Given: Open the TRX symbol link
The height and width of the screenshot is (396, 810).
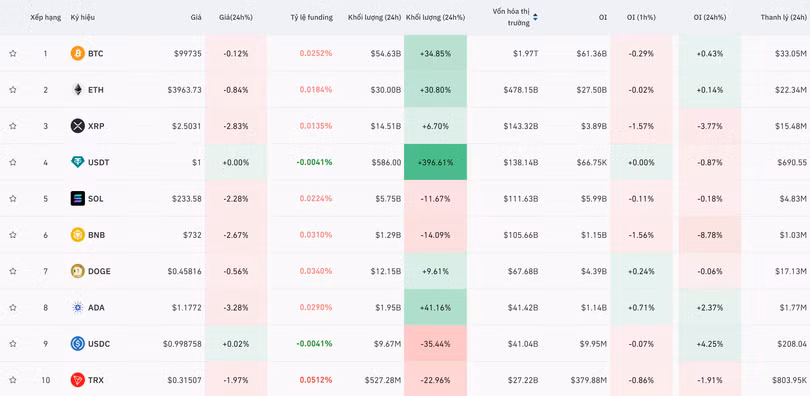Looking at the screenshot, I should [x=96, y=380].
